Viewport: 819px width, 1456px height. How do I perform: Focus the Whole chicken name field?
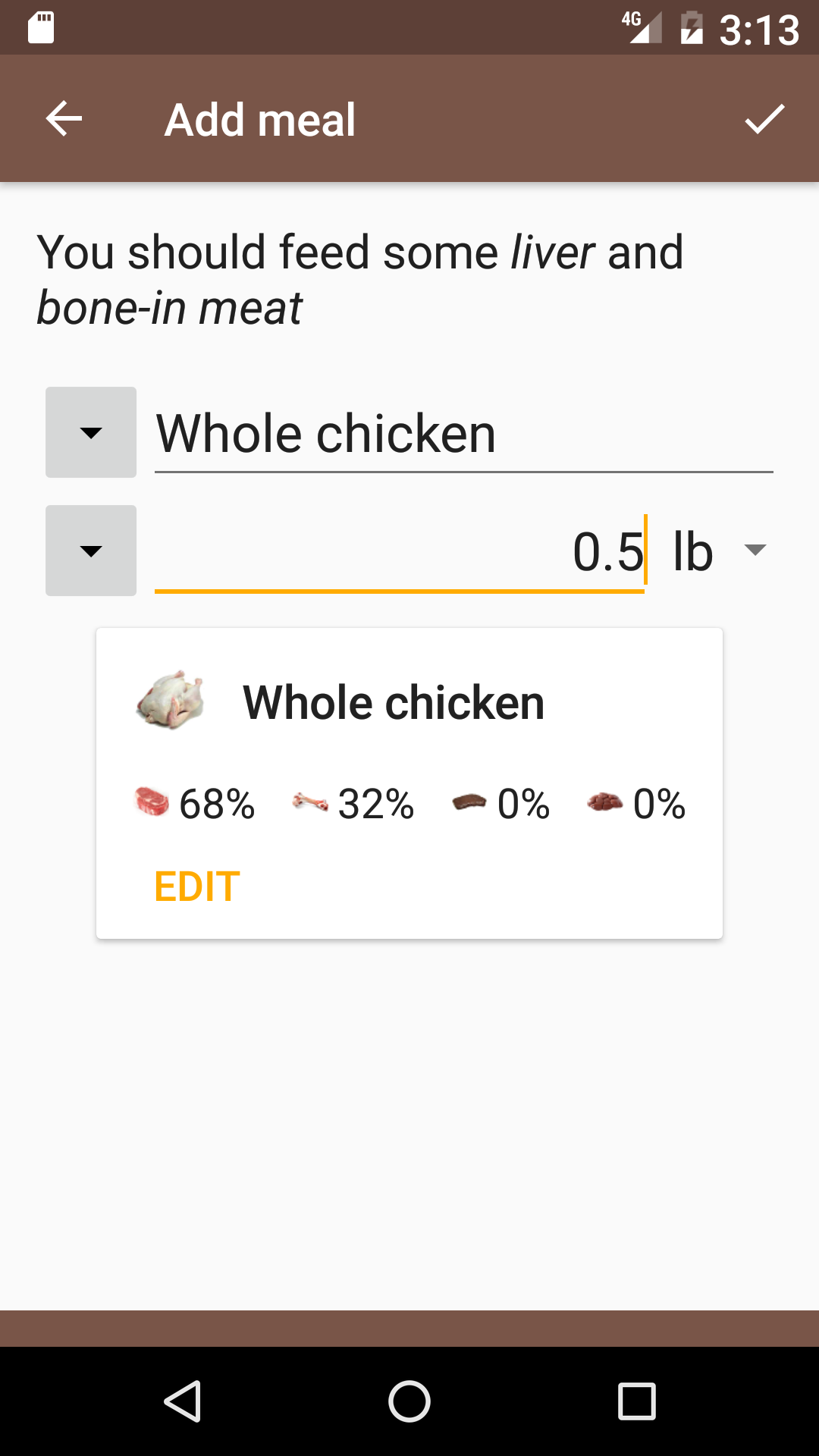(x=464, y=432)
